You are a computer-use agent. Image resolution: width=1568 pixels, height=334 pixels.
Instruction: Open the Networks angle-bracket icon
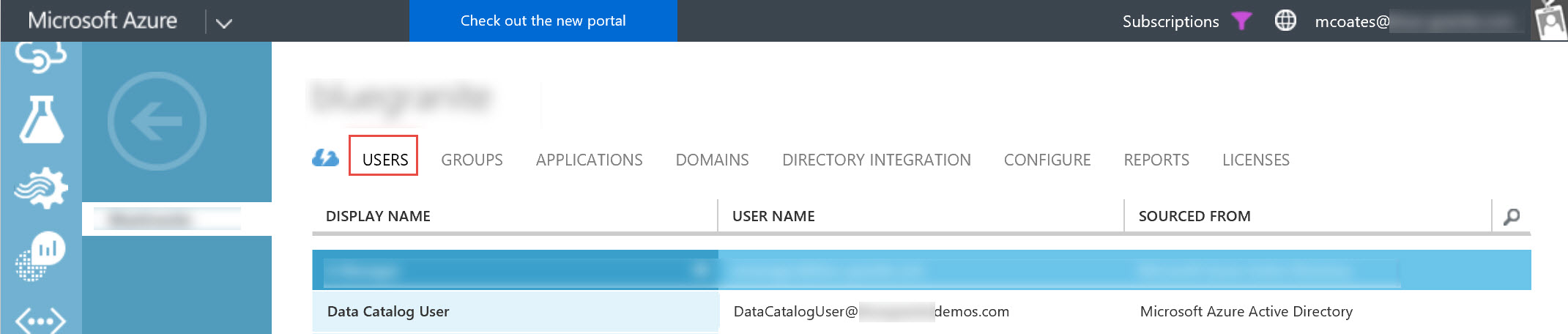point(41,321)
